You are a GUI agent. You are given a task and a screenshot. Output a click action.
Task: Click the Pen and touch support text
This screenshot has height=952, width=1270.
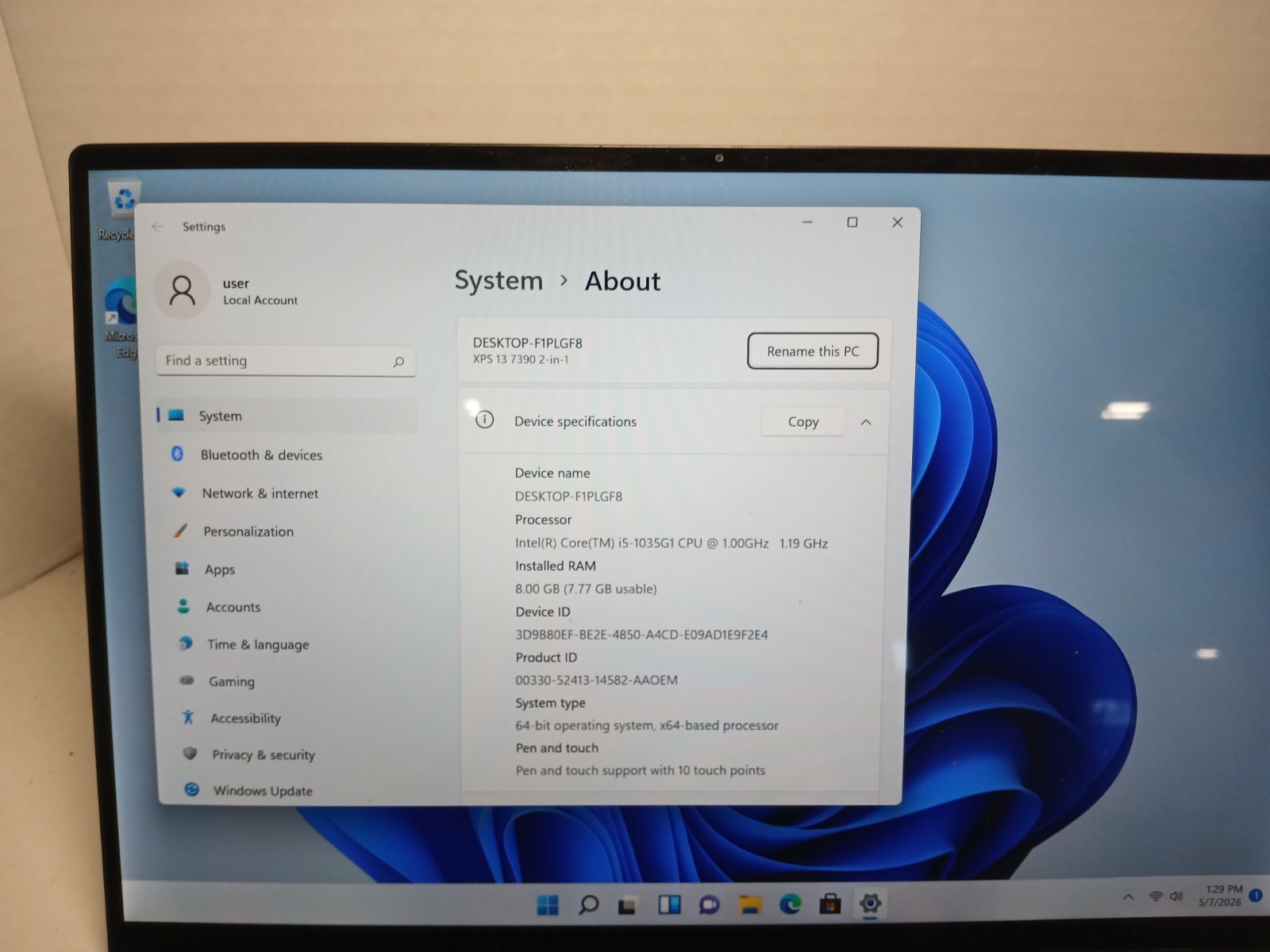tap(641, 770)
